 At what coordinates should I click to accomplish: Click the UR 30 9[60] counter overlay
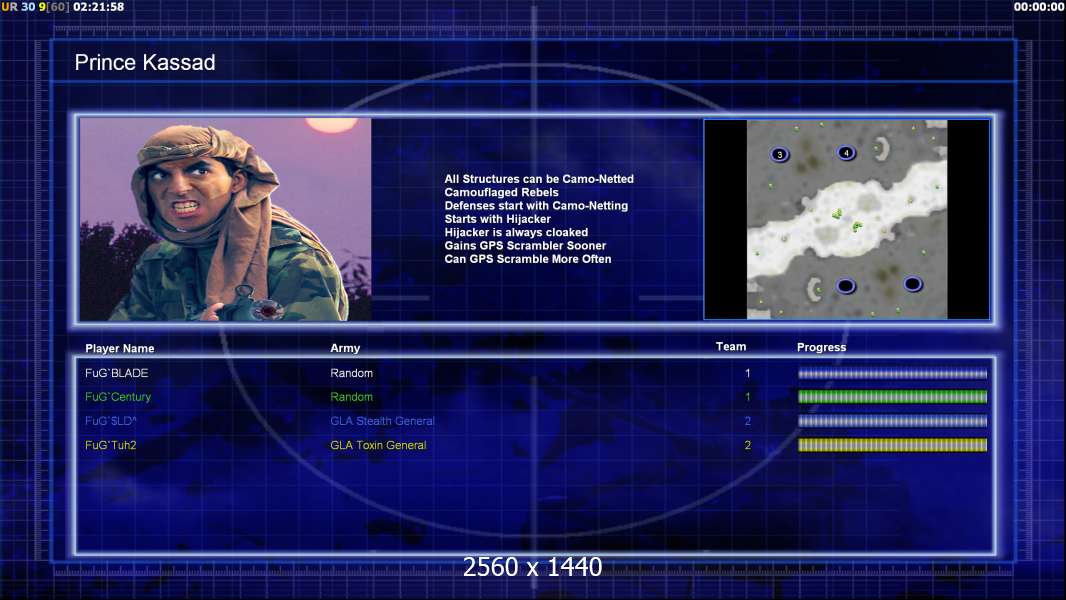(x=35, y=7)
